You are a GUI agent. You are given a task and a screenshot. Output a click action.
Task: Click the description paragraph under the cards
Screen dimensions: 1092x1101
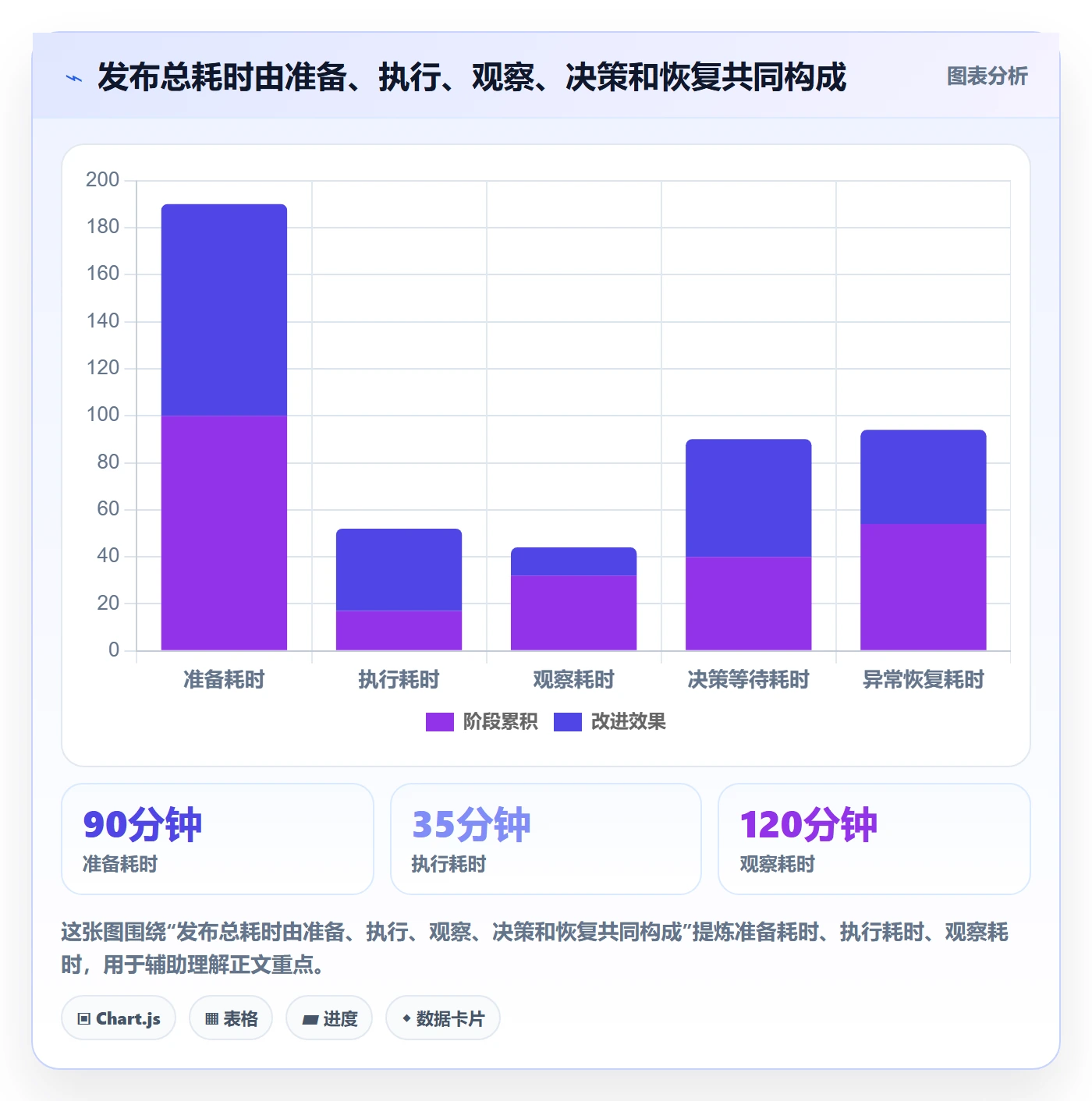click(535, 948)
